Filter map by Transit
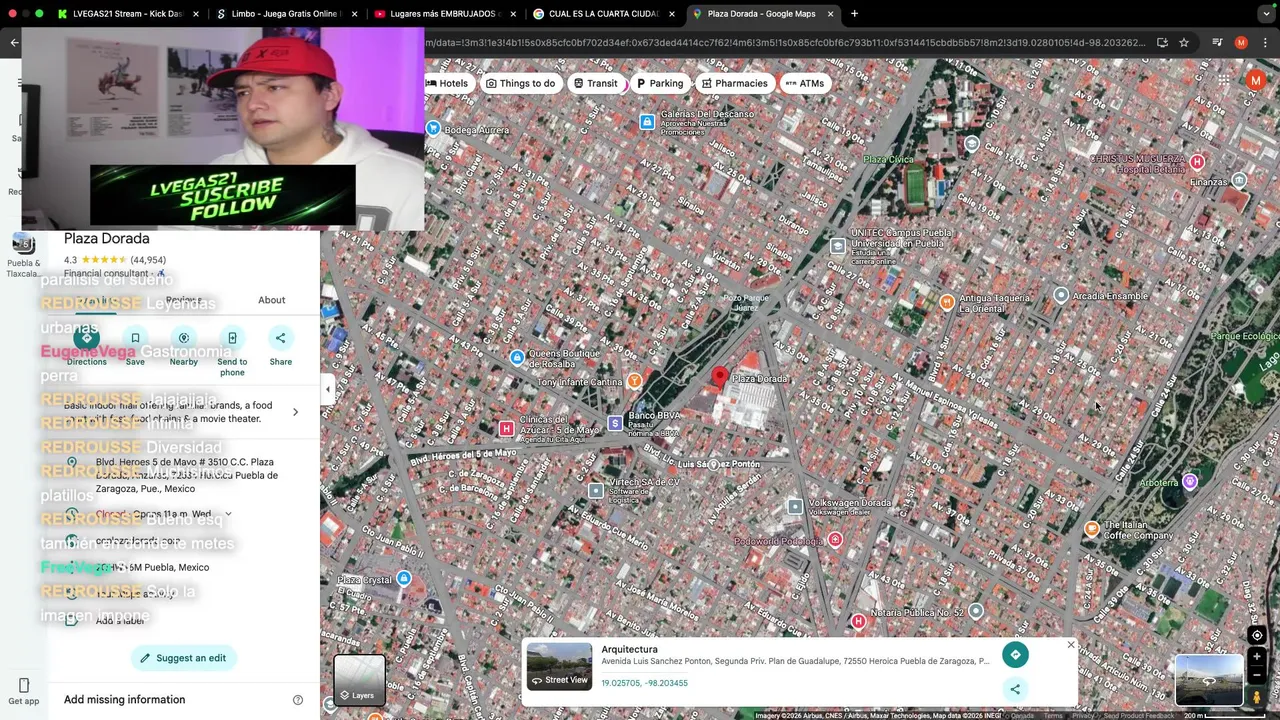Image resolution: width=1280 pixels, height=720 pixels. point(595,83)
